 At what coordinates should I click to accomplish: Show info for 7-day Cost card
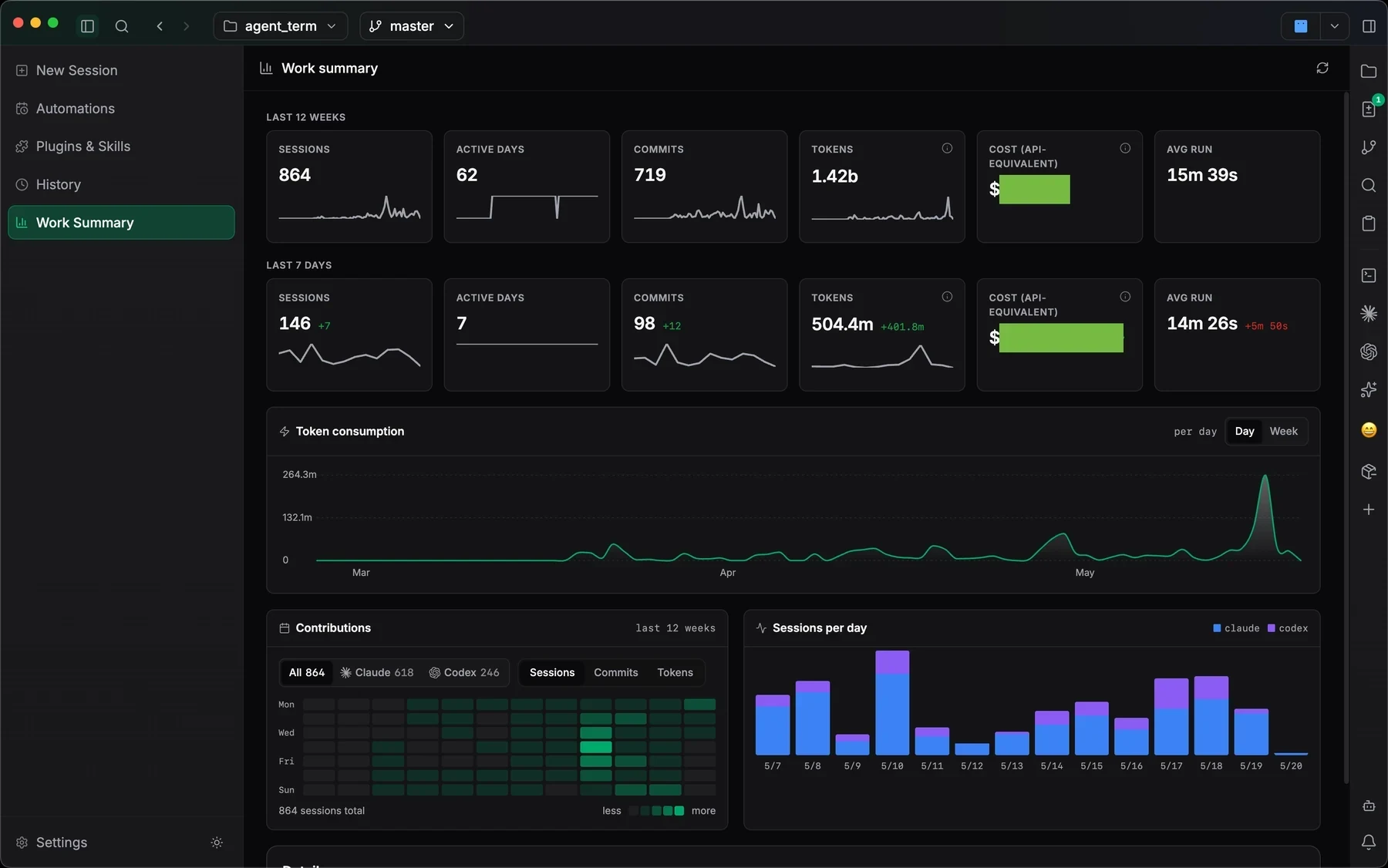[x=1125, y=297]
